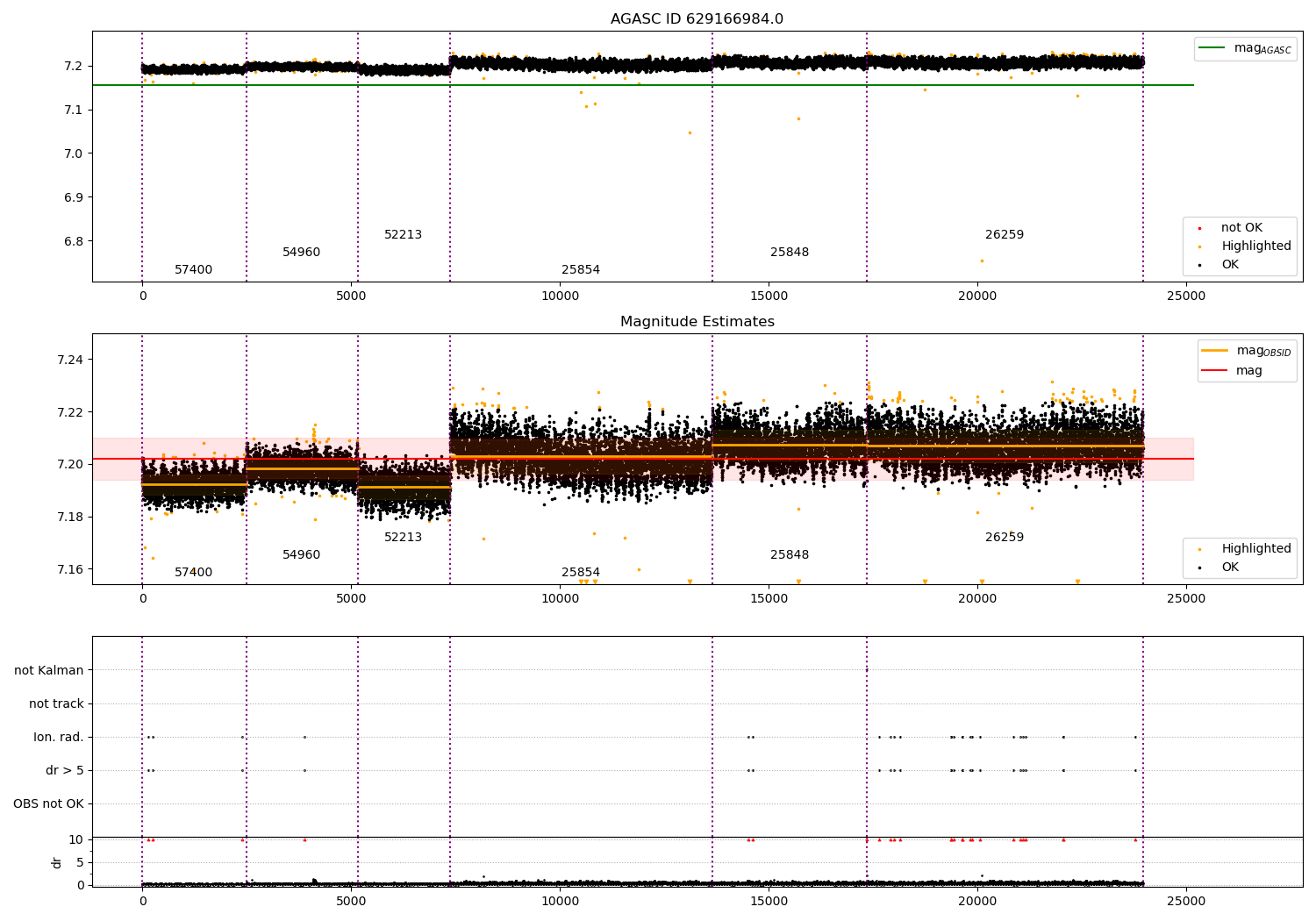The width and height of the screenshot is (1316, 921).
Task: Click y-axis tick 7.20 on Magnitude Estimates plot
Action: point(70,464)
